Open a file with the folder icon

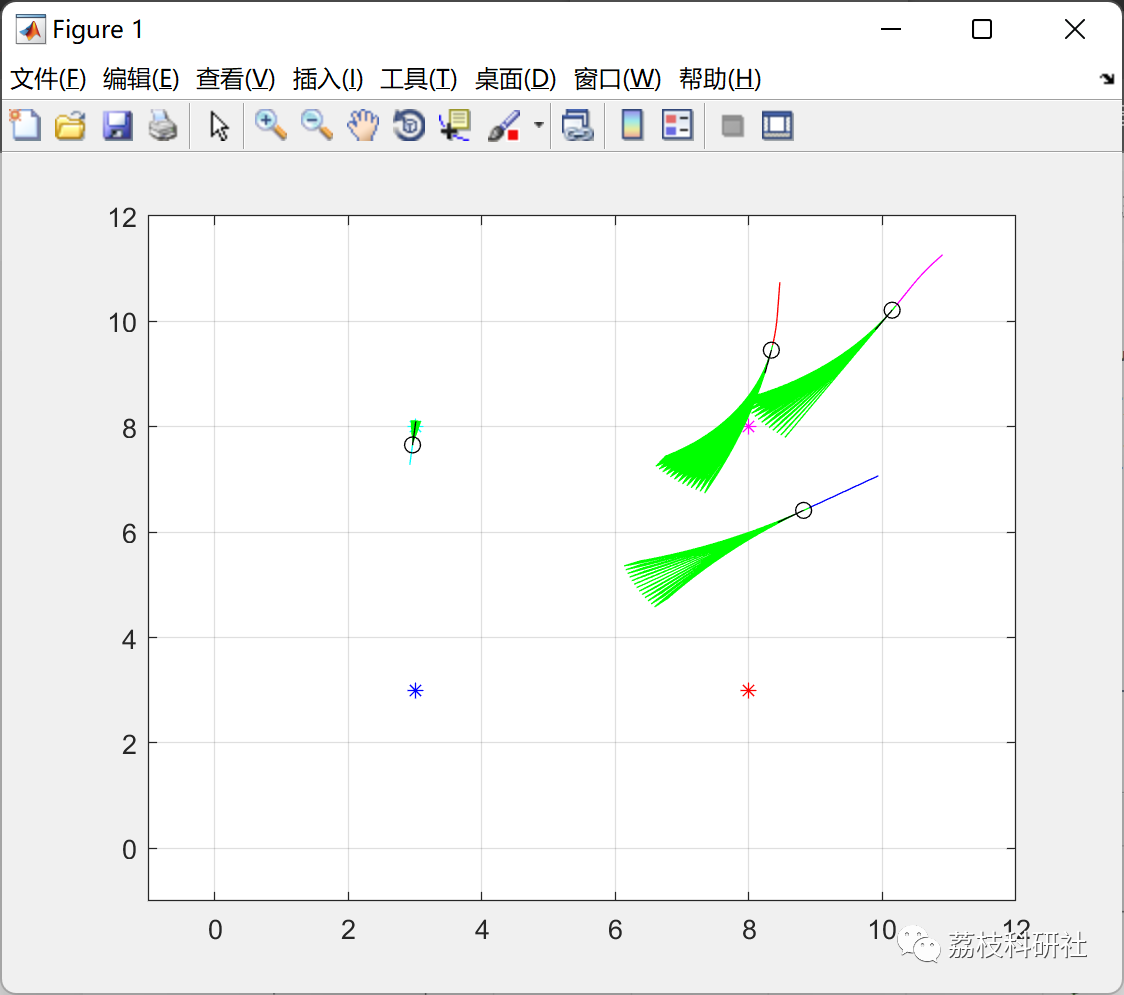(x=70, y=125)
